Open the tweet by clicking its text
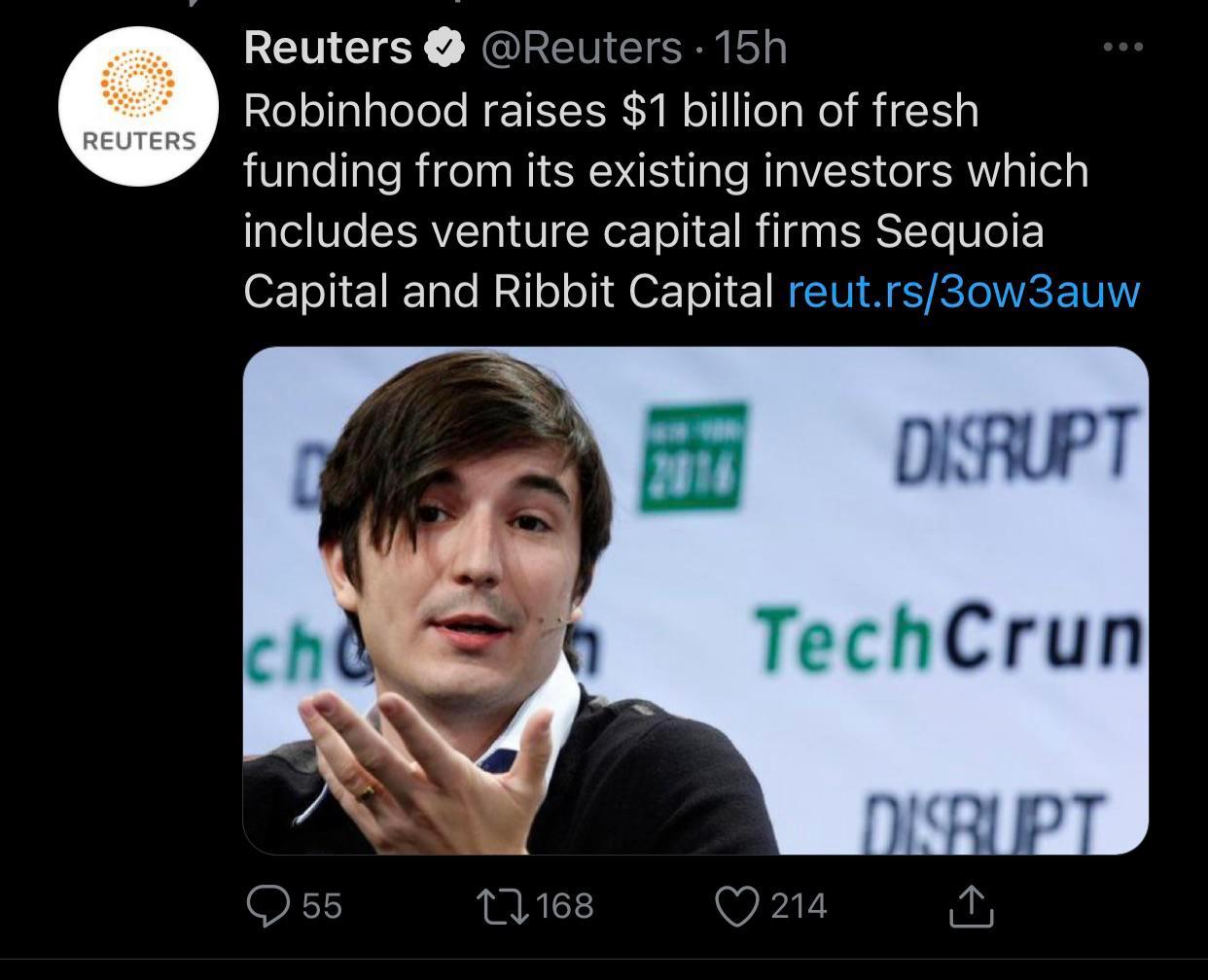This screenshot has width=1208, height=980. coord(661,170)
